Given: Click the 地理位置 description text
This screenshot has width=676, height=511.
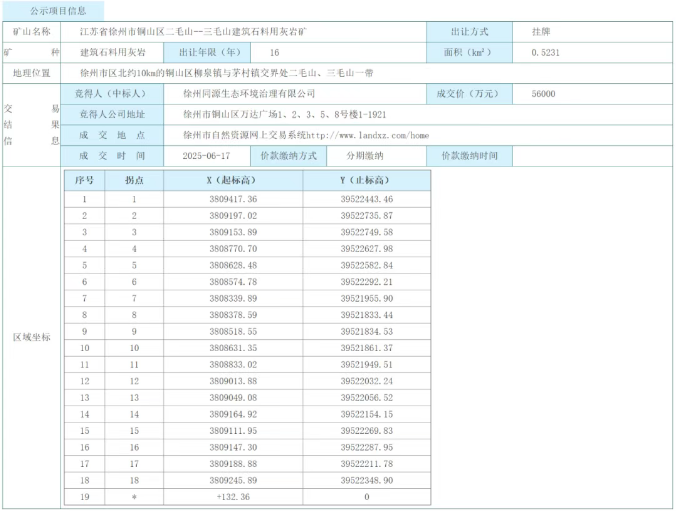Looking at the screenshot, I should point(213,73).
